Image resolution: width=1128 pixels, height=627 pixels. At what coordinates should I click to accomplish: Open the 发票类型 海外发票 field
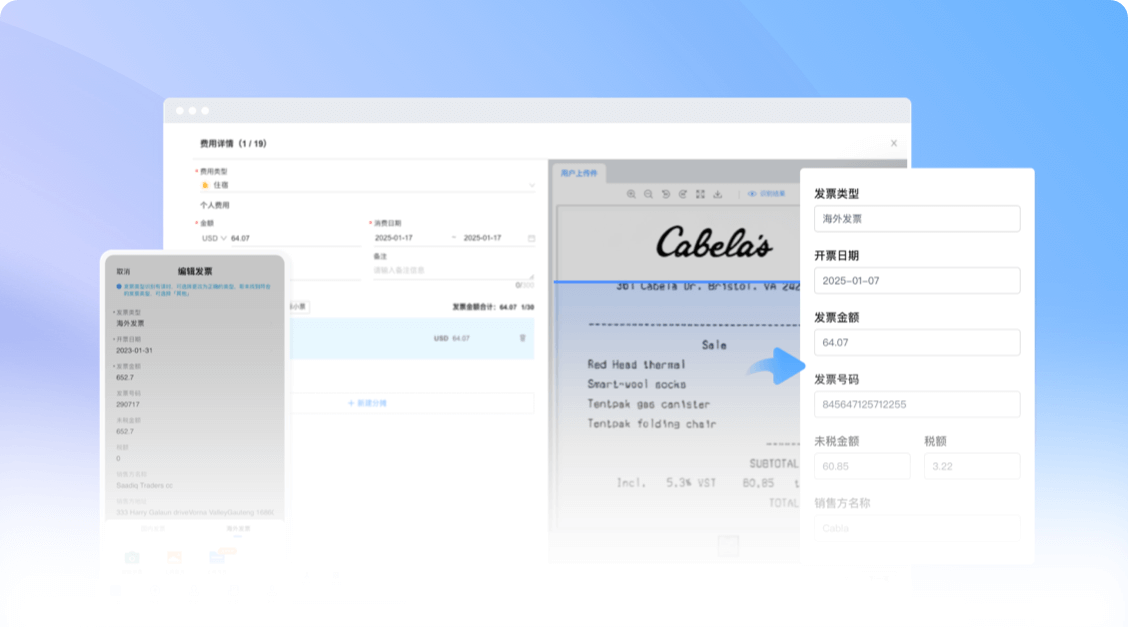coord(917,219)
